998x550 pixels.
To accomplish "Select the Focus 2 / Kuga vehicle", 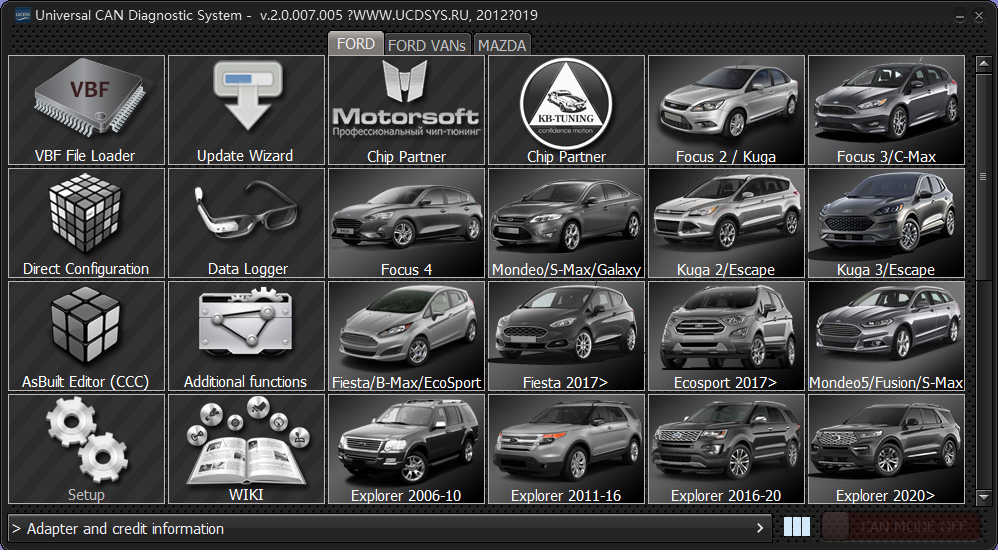I will click(726, 110).
